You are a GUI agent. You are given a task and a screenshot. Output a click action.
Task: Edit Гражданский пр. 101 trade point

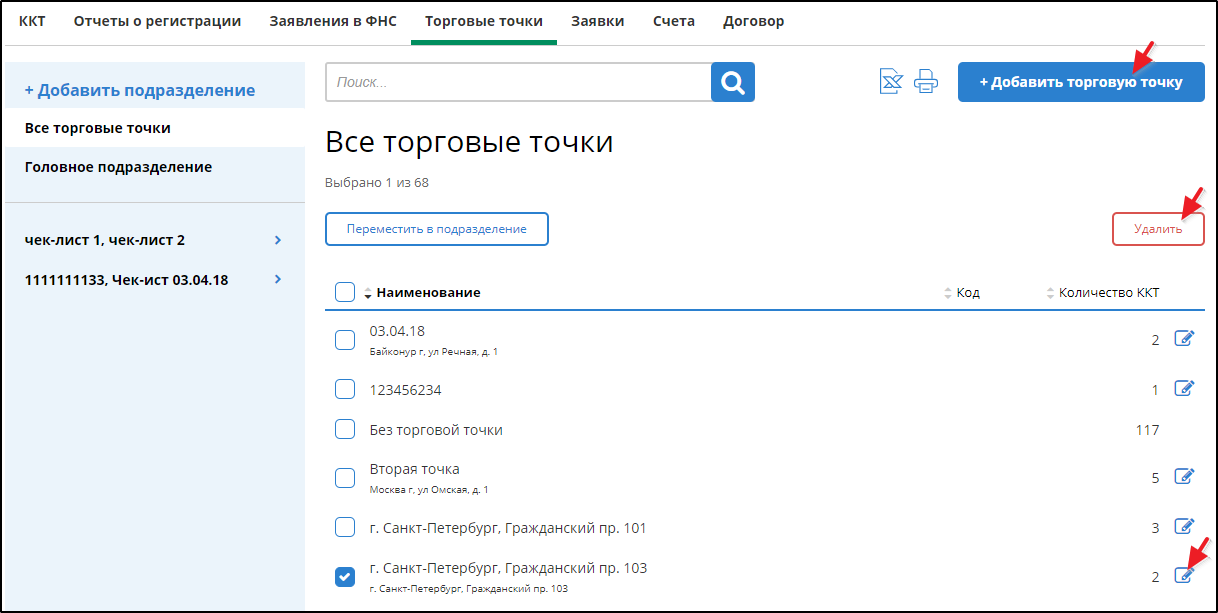1184,527
